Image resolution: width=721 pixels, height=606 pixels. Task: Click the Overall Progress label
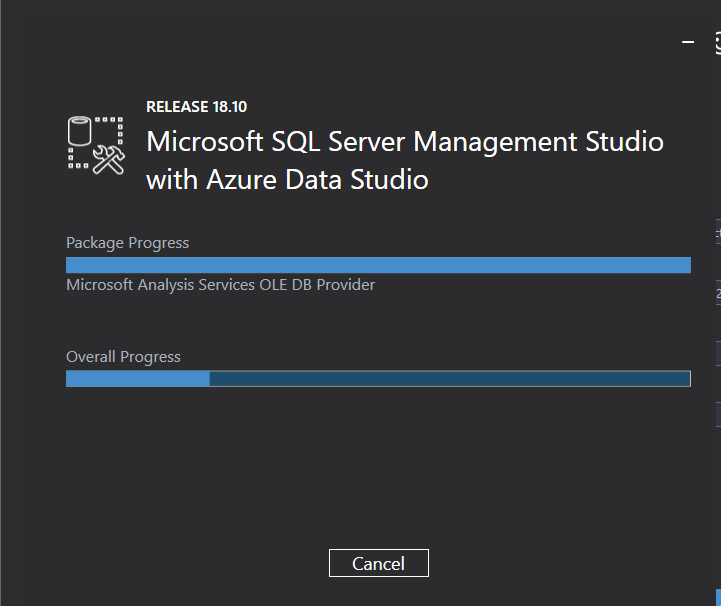123,356
